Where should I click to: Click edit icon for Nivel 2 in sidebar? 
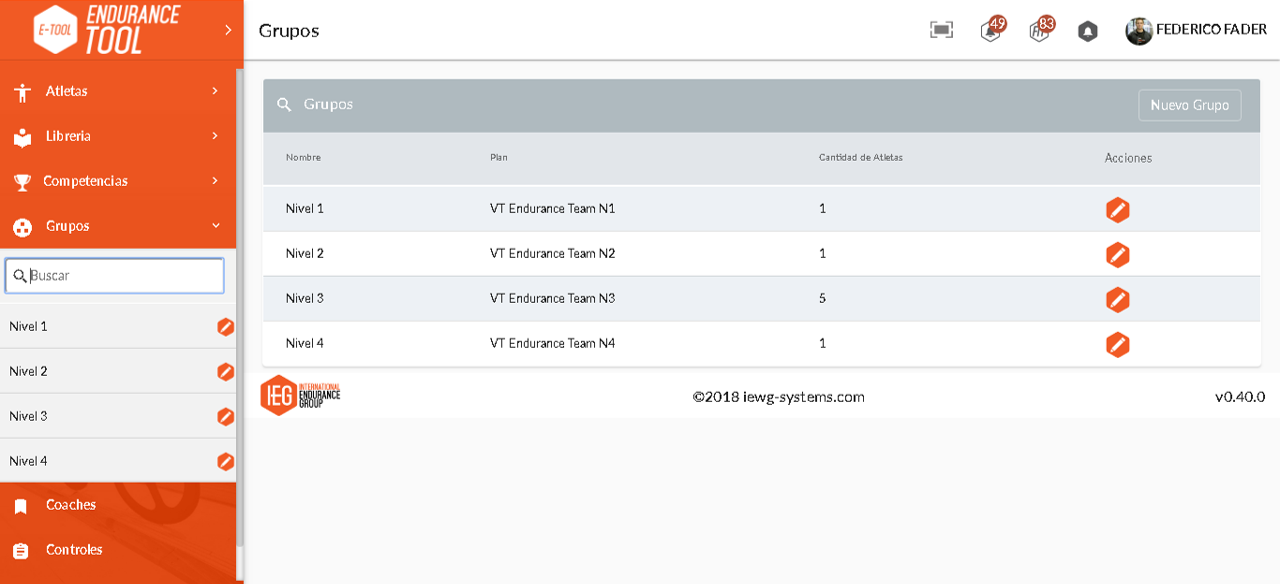(226, 372)
